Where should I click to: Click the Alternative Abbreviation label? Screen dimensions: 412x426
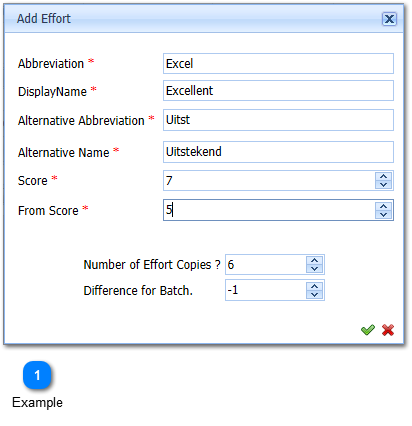[81, 120]
